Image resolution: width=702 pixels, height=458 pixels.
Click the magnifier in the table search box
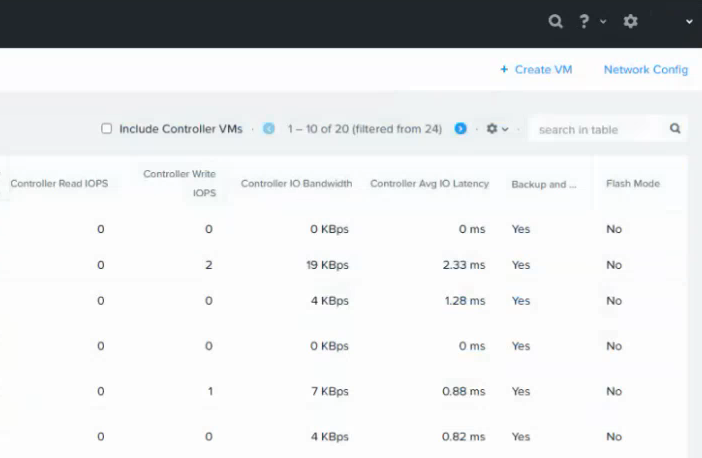pyautogui.click(x=675, y=129)
